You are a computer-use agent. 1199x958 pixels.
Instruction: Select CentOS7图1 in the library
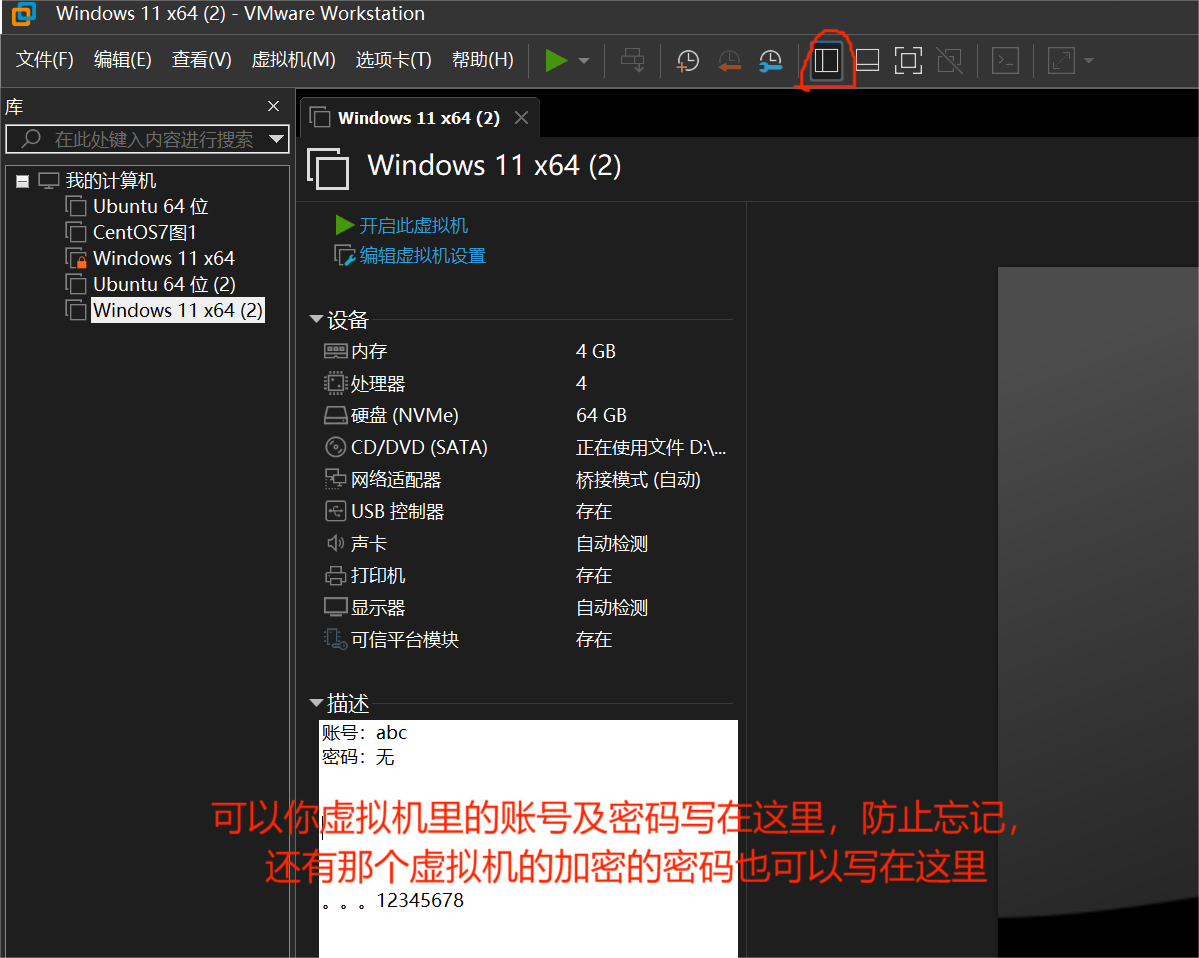point(145,232)
